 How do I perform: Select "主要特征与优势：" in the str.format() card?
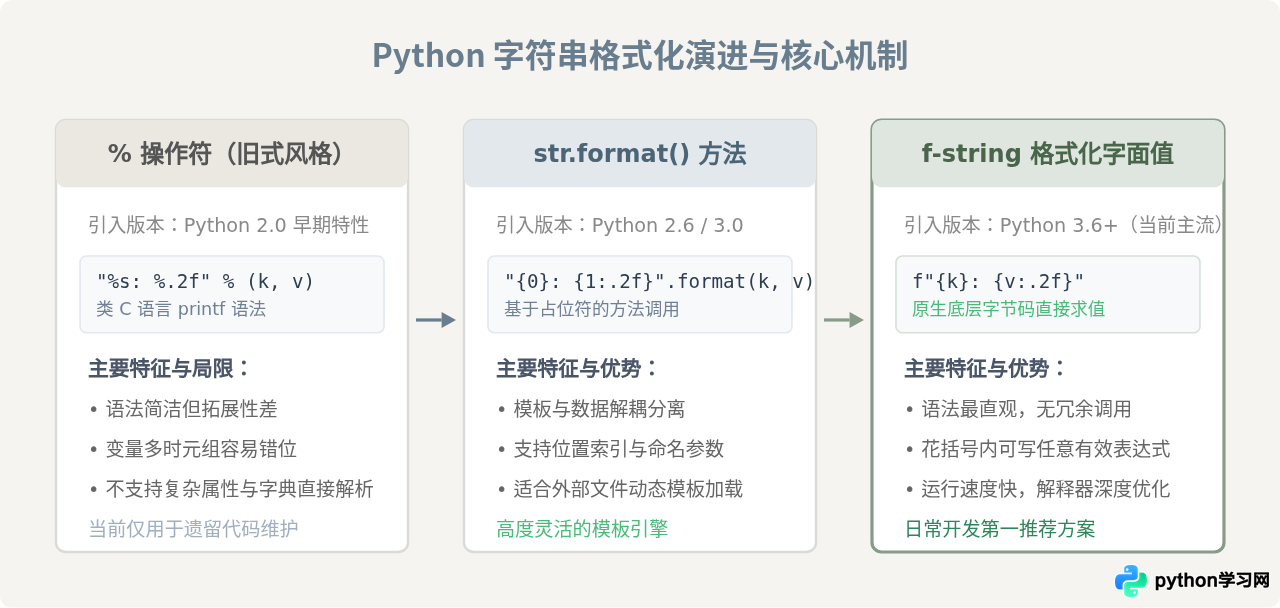tap(578, 369)
